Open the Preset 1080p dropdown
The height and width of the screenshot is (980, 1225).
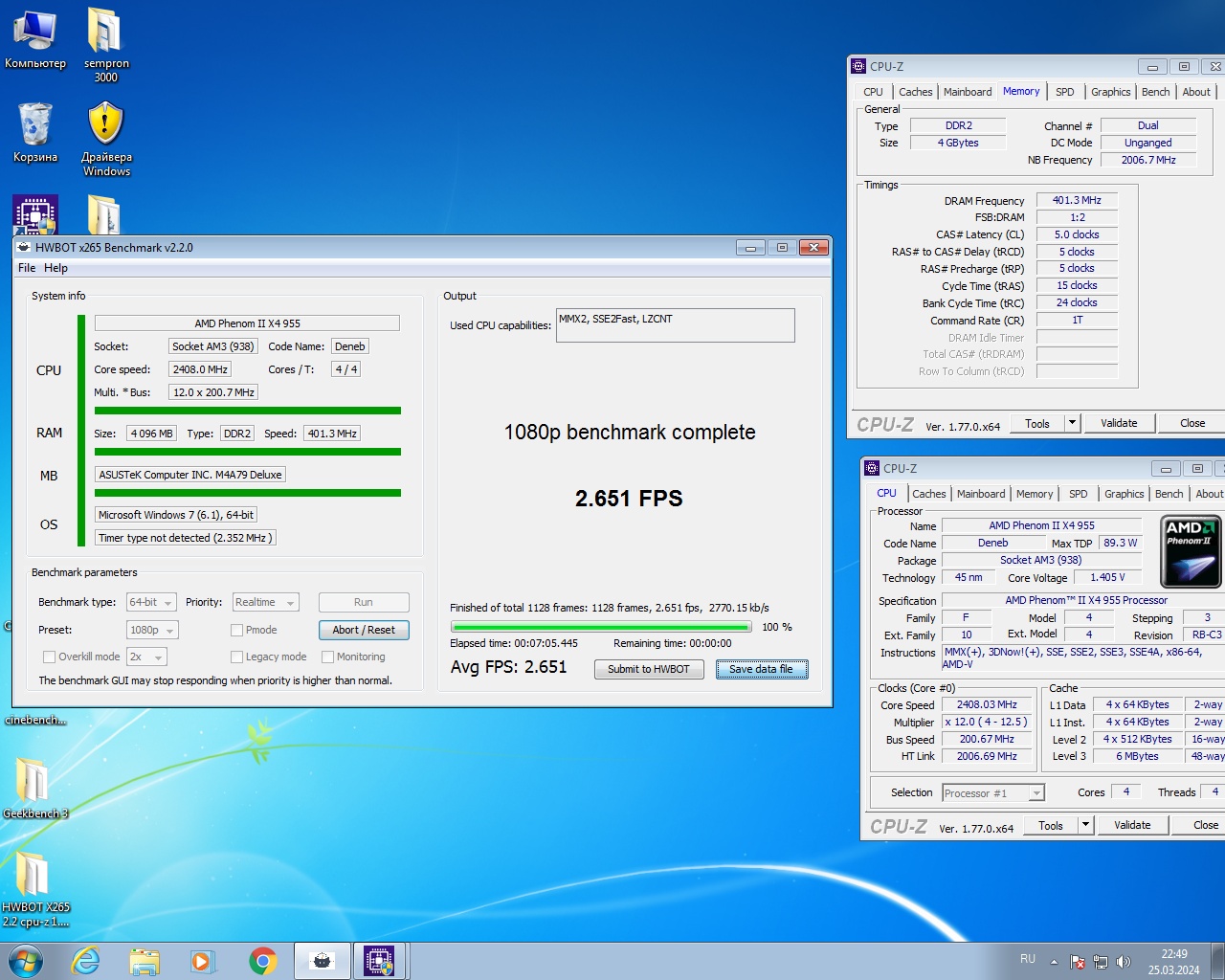[x=152, y=630]
